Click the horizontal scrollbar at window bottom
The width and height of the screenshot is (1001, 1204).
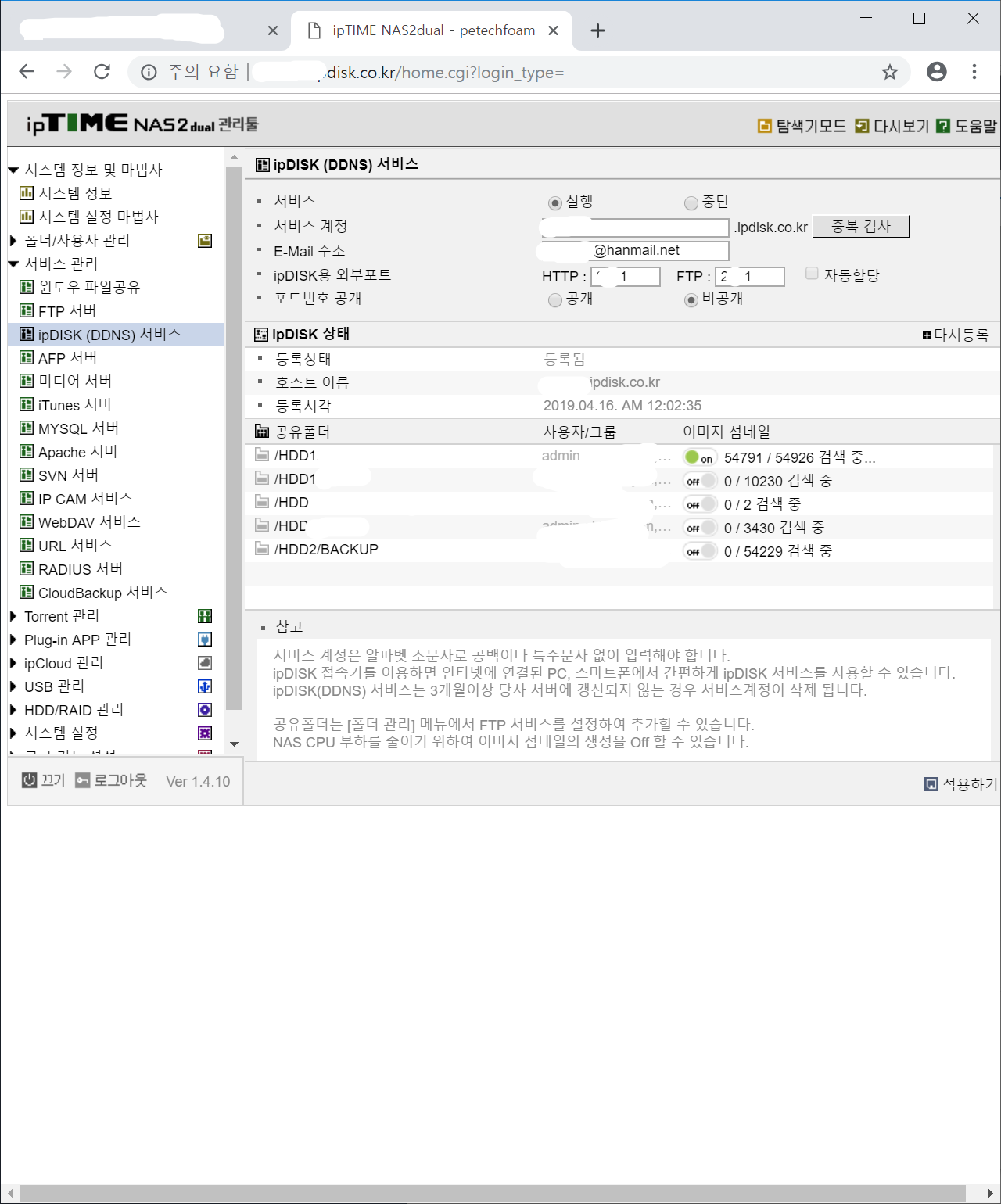click(x=493, y=1194)
